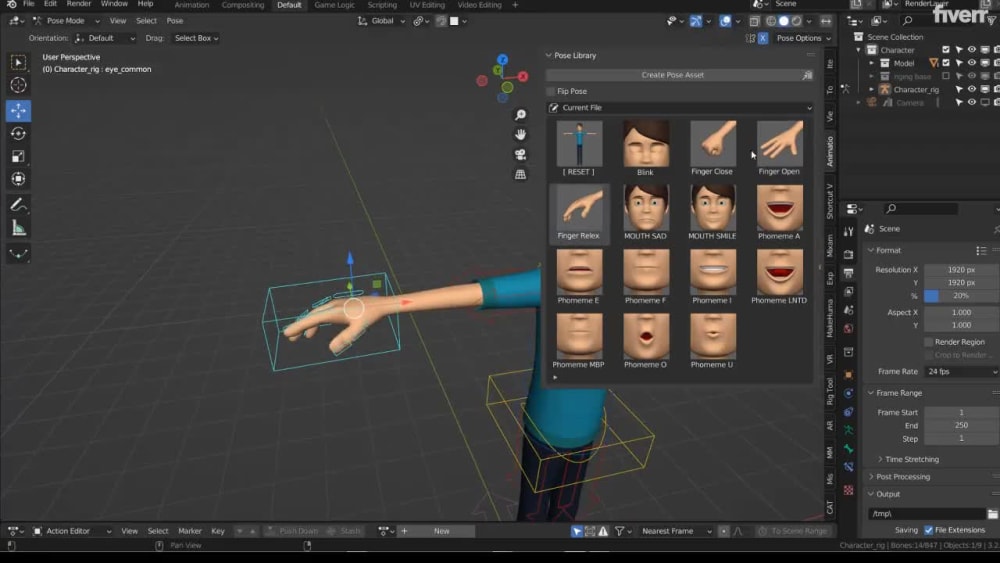Open Frame Rate 24 fps dropdown
This screenshot has width=1000, height=563.
pyautogui.click(x=961, y=371)
